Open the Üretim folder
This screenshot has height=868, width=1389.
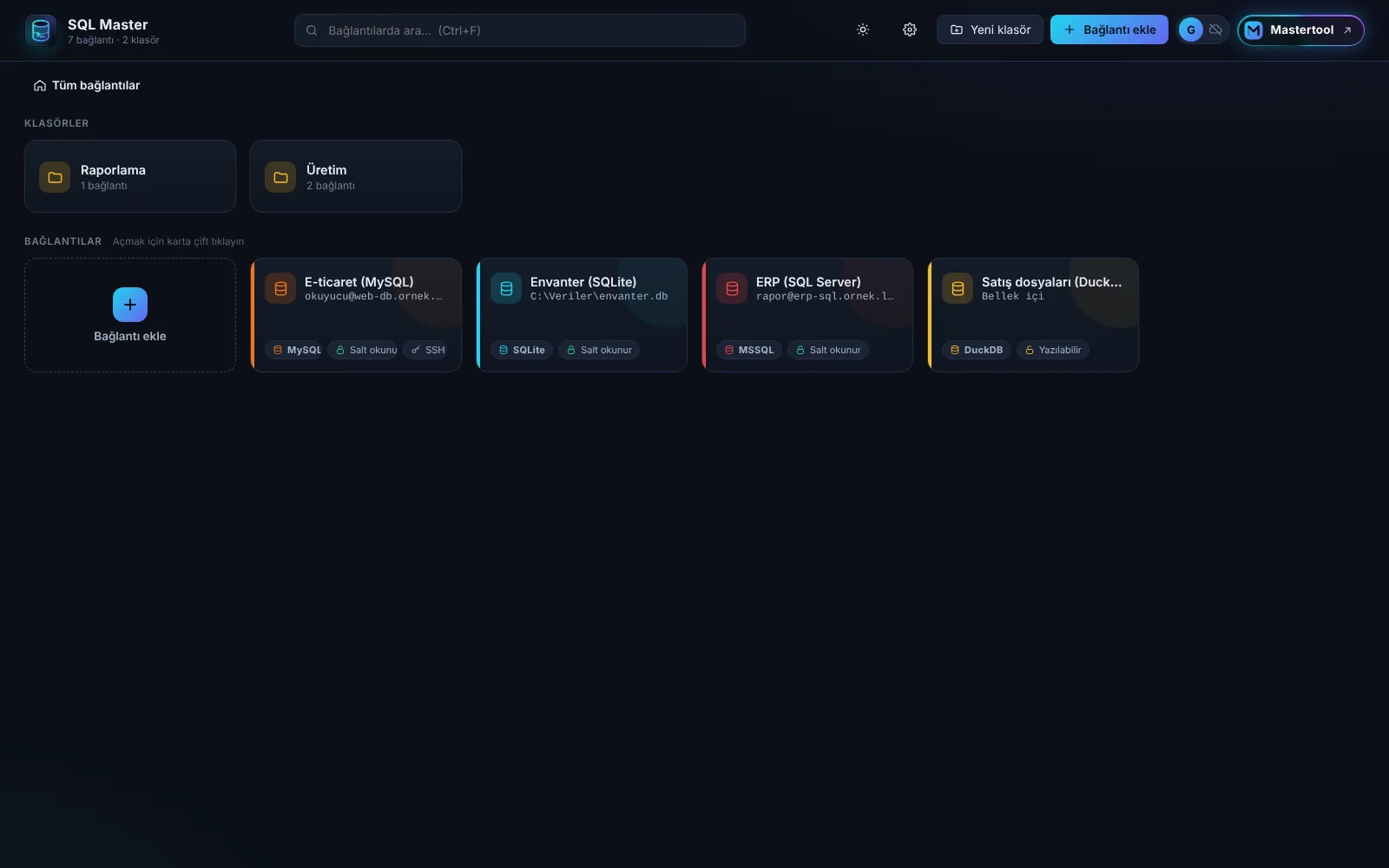pos(356,176)
